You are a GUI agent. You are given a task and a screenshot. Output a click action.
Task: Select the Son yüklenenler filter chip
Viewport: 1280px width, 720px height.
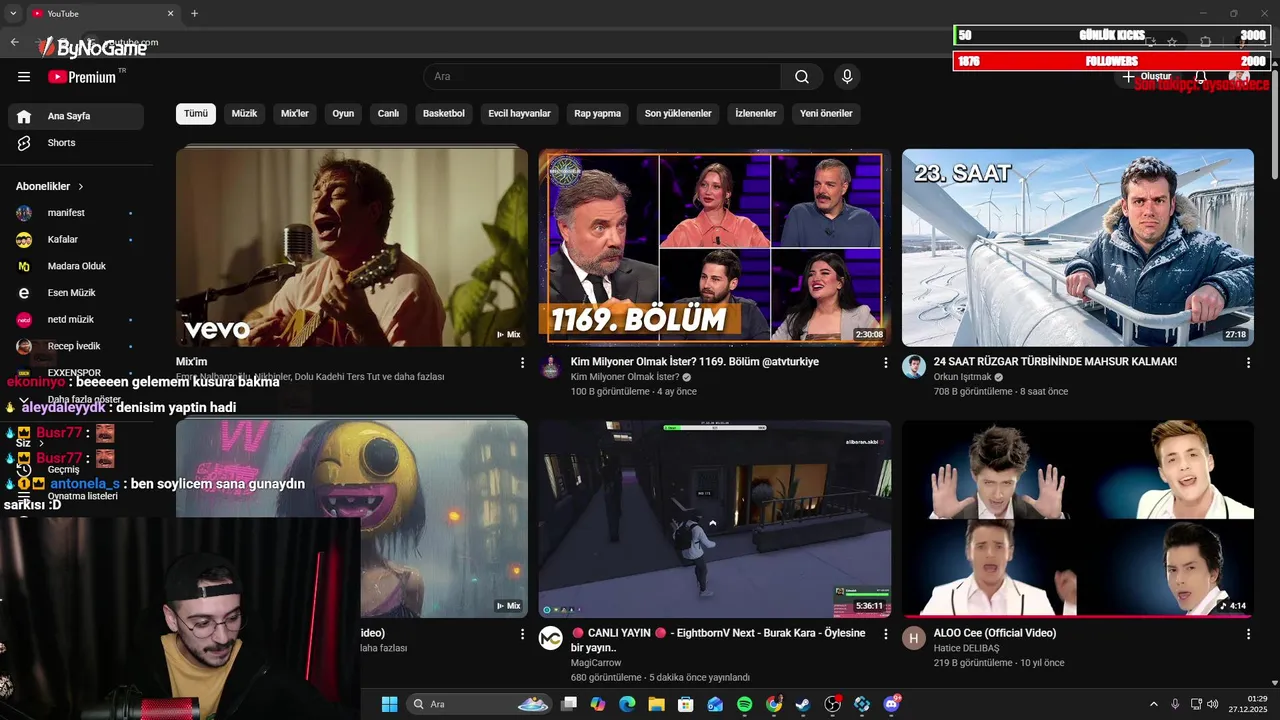coord(678,114)
